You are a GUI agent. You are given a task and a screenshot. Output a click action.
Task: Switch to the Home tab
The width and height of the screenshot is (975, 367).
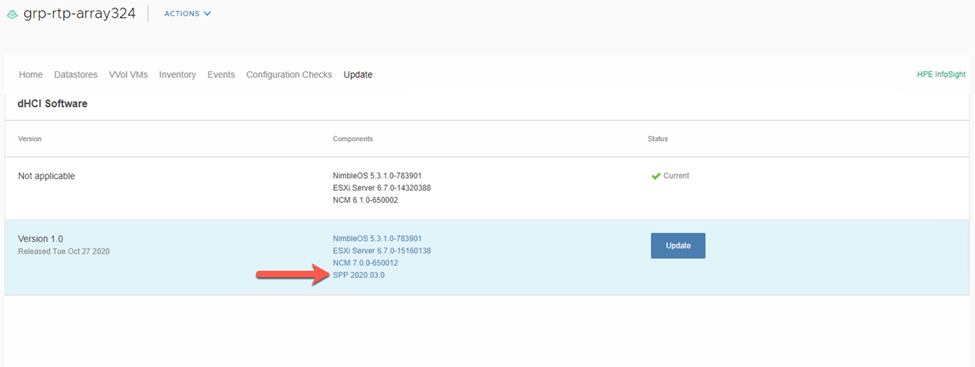click(x=30, y=75)
